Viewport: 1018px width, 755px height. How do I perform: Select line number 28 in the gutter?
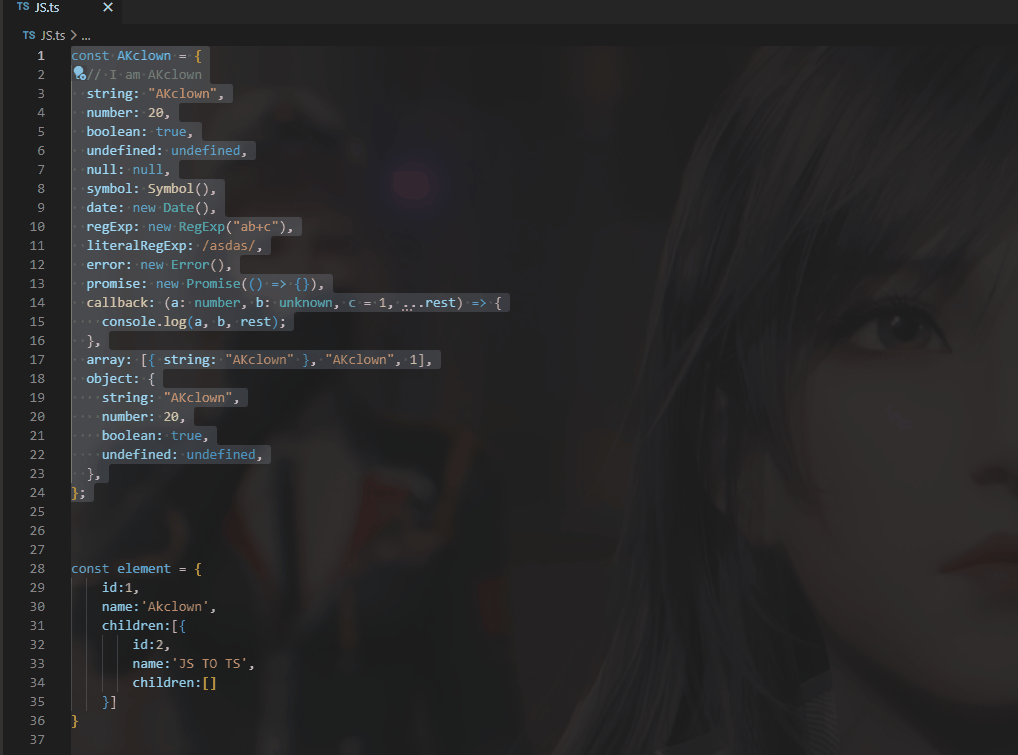tap(37, 568)
